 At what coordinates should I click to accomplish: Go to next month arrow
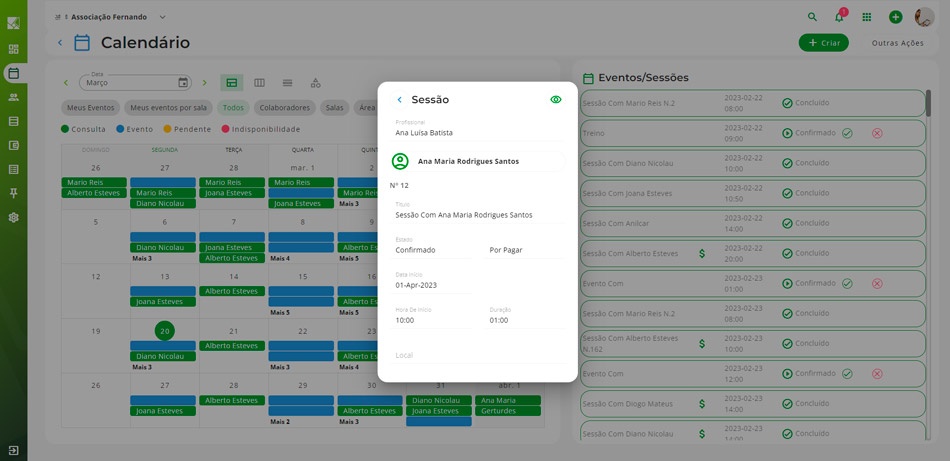click(205, 83)
